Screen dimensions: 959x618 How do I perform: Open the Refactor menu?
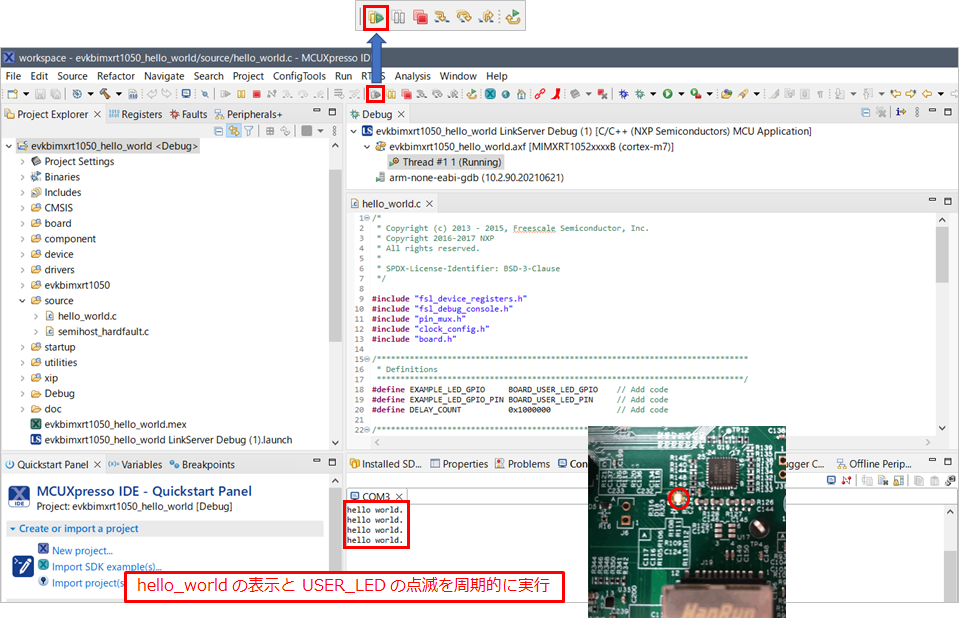click(116, 76)
